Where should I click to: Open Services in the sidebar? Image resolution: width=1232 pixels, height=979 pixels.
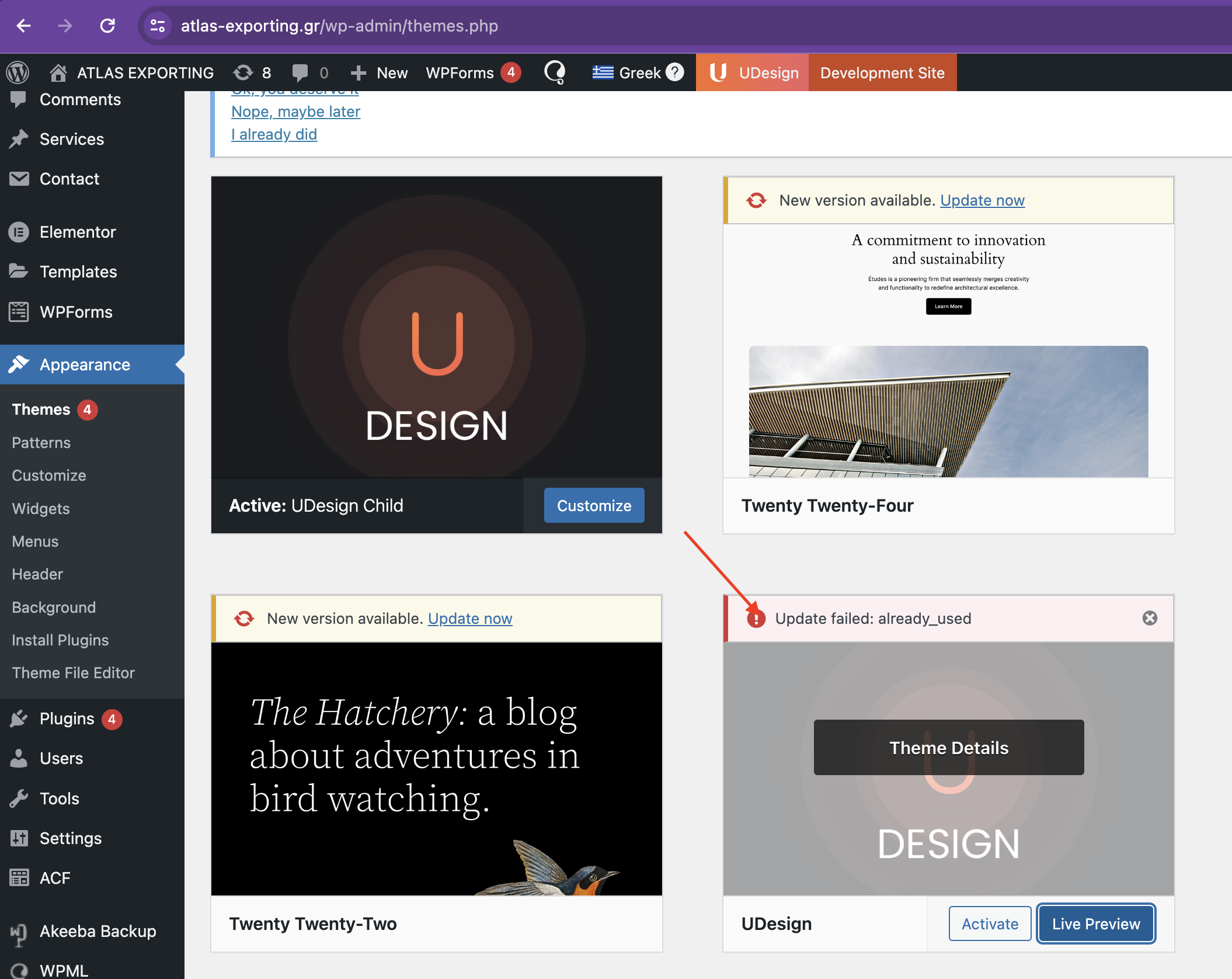pos(72,139)
